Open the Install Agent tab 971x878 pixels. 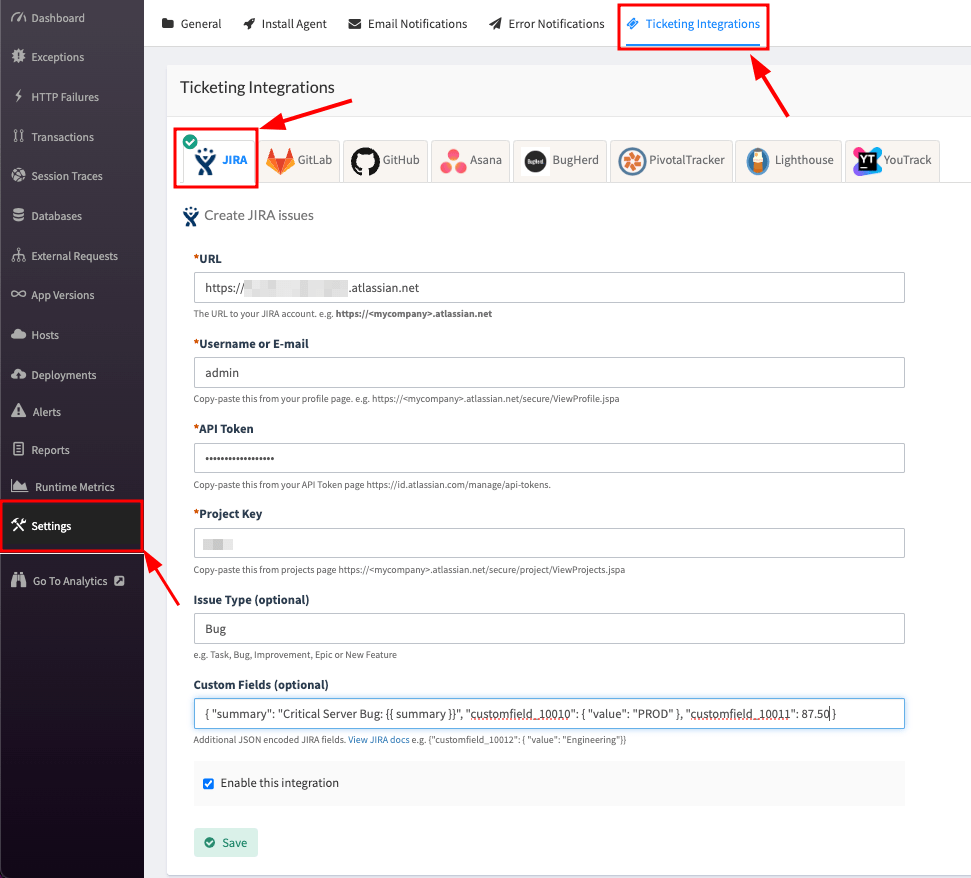(x=284, y=23)
